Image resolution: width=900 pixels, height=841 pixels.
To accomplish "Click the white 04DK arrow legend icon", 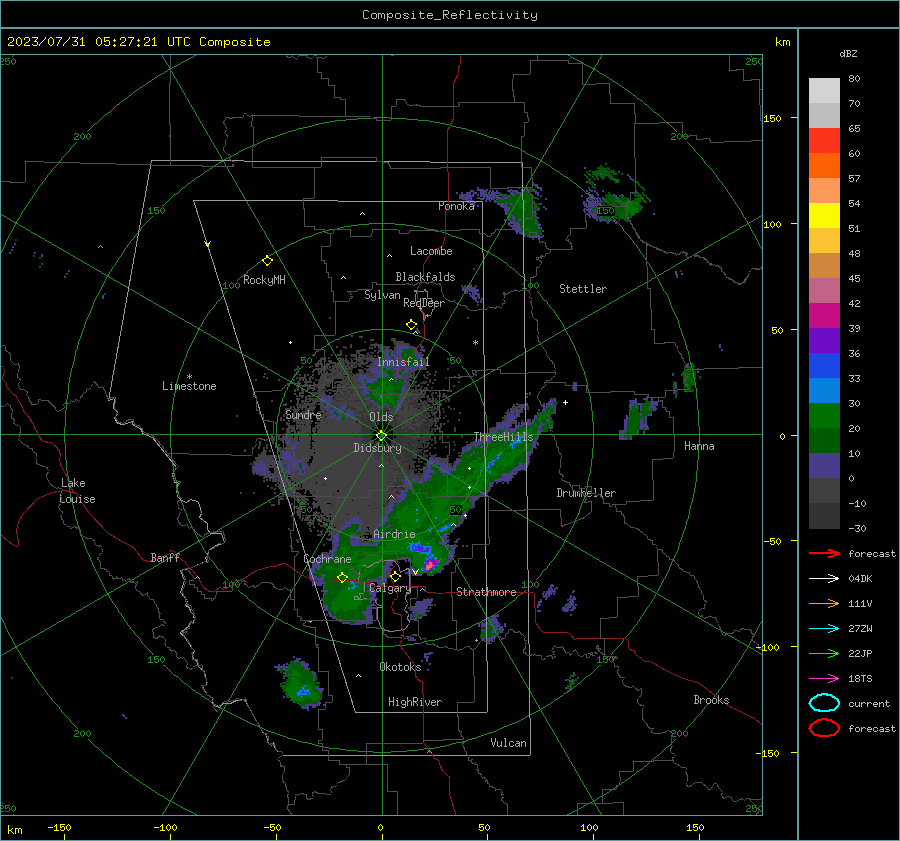I will [x=824, y=578].
